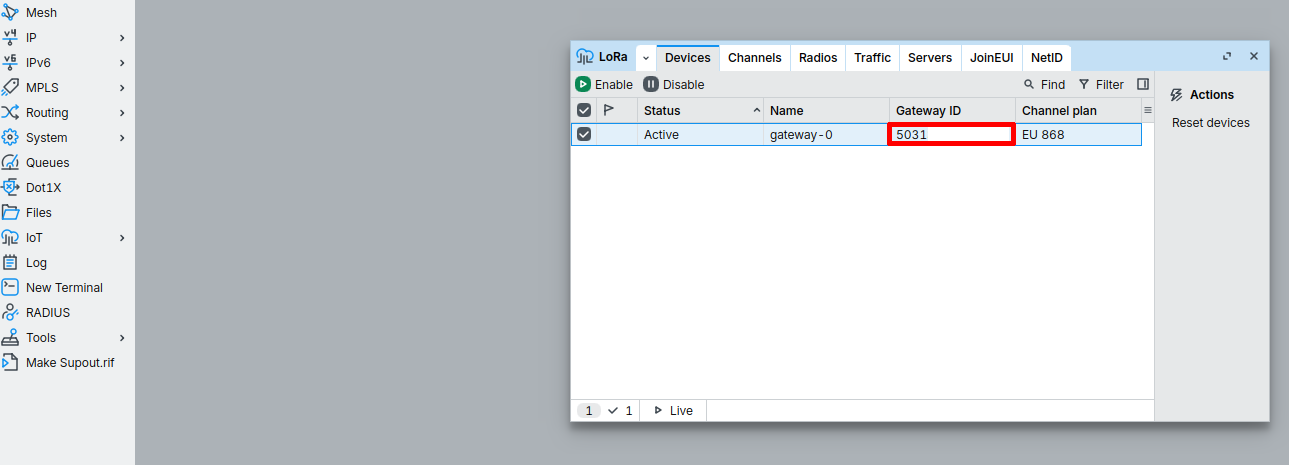
Task: Toggle Live update mode
Action: tap(673, 411)
